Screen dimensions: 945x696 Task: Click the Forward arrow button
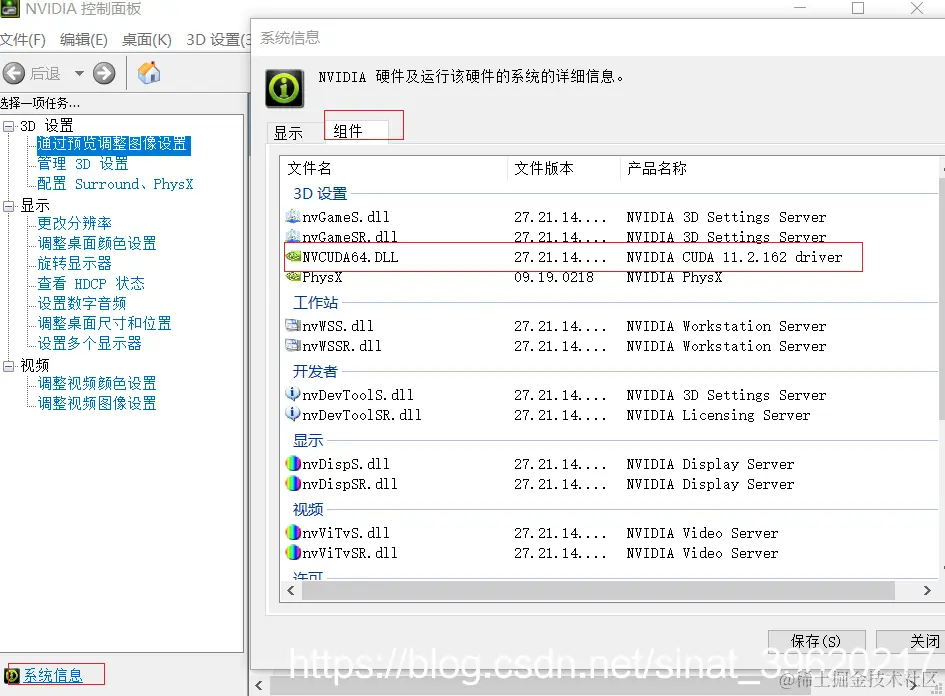click(104, 74)
